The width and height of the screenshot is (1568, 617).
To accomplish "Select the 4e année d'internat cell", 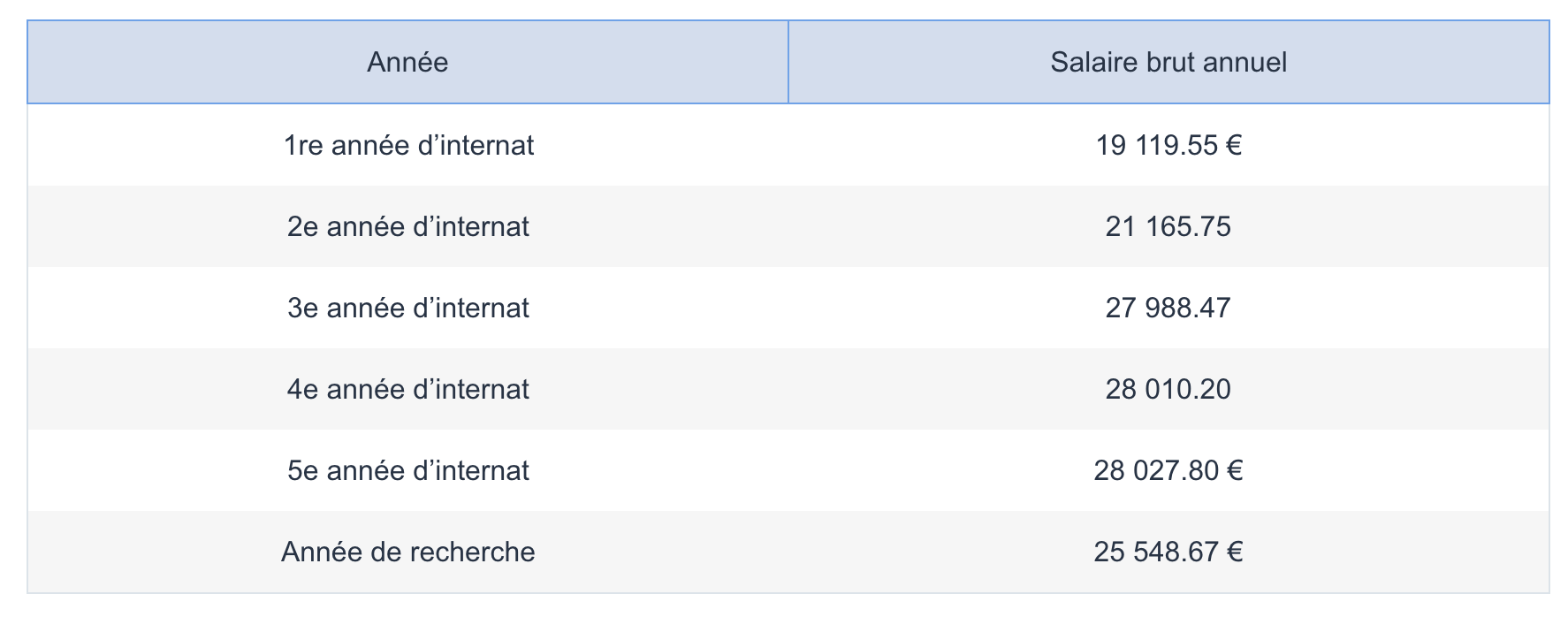I will tap(407, 389).
